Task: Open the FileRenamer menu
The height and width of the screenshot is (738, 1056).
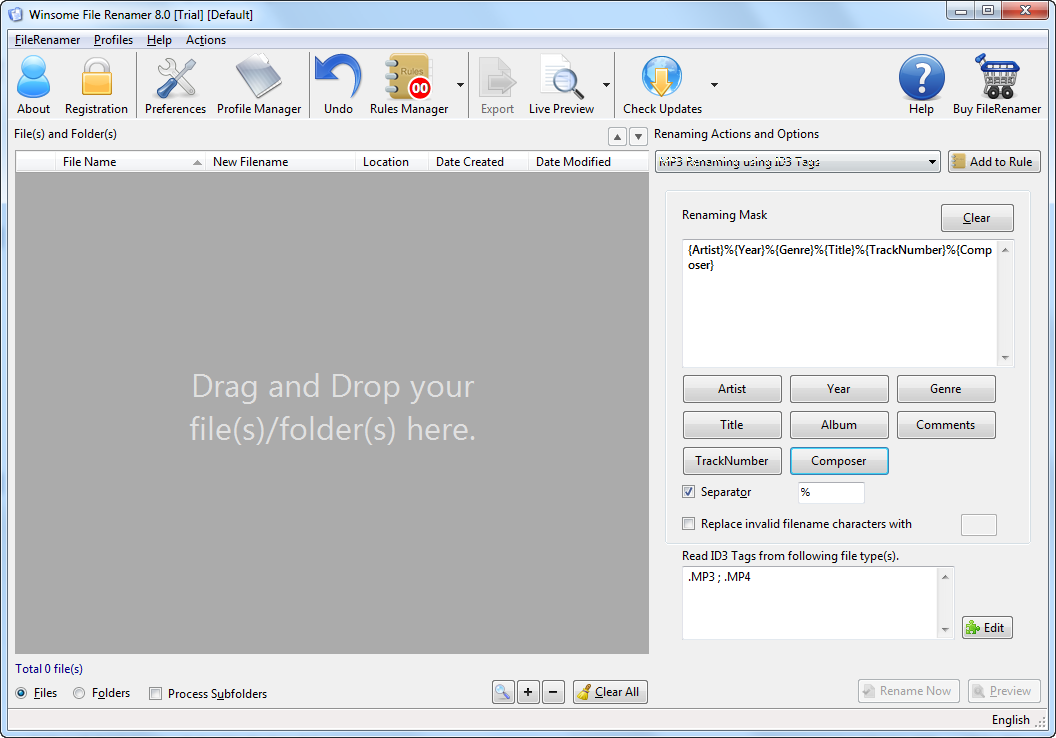Action: [x=47, y=40]
